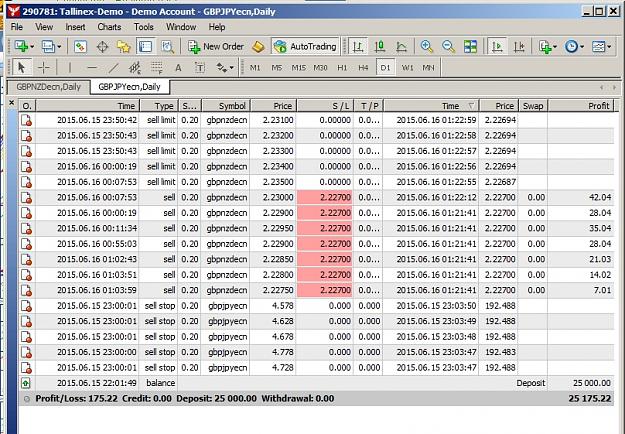Switch to GBPNZDecn,Daily chart tab

(48, 87)
